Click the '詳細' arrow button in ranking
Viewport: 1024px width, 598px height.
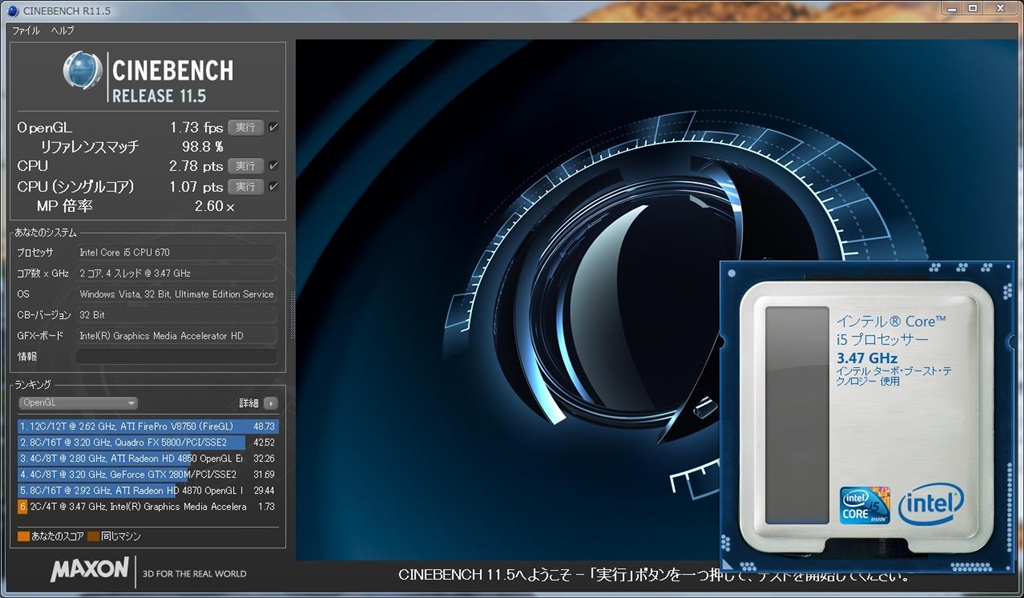point(270,403)
